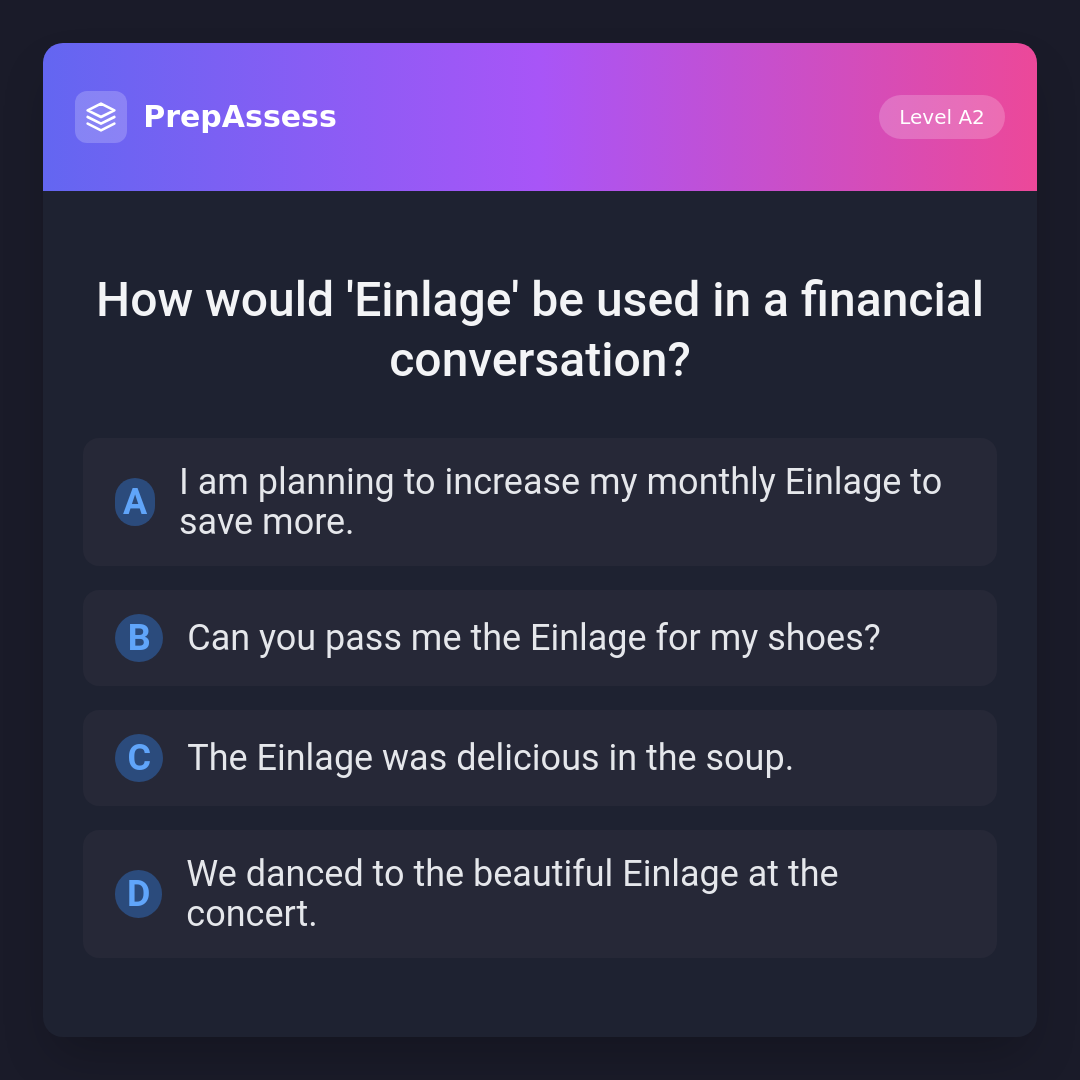Click 'save more.' in option A
Screen dimensions: 1080x1080
[266, 522]
